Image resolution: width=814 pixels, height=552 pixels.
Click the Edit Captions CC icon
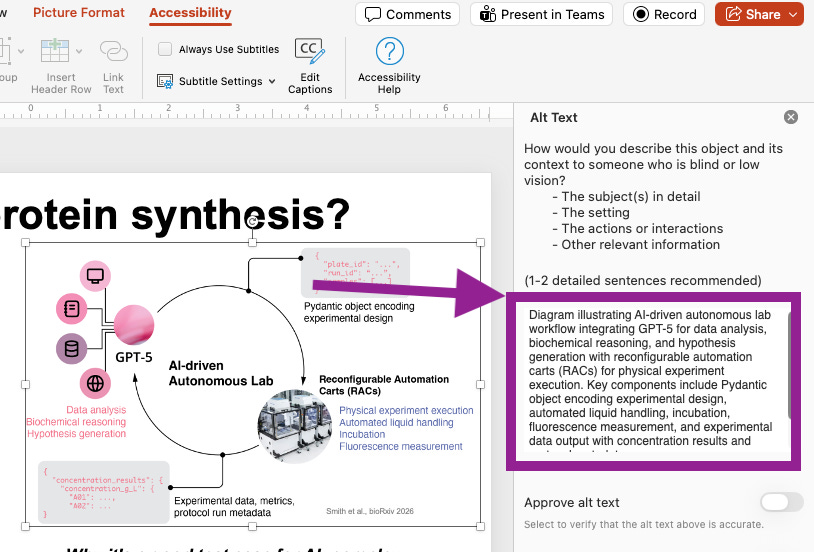310,51
